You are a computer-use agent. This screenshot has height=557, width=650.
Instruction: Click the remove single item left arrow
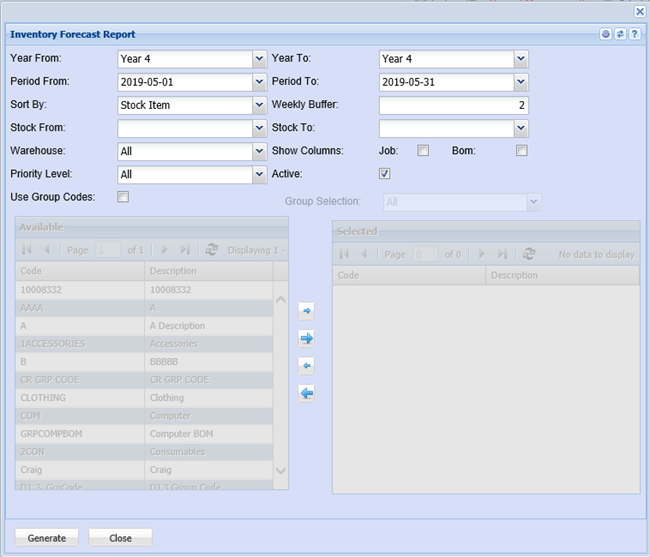click(307, 365)
